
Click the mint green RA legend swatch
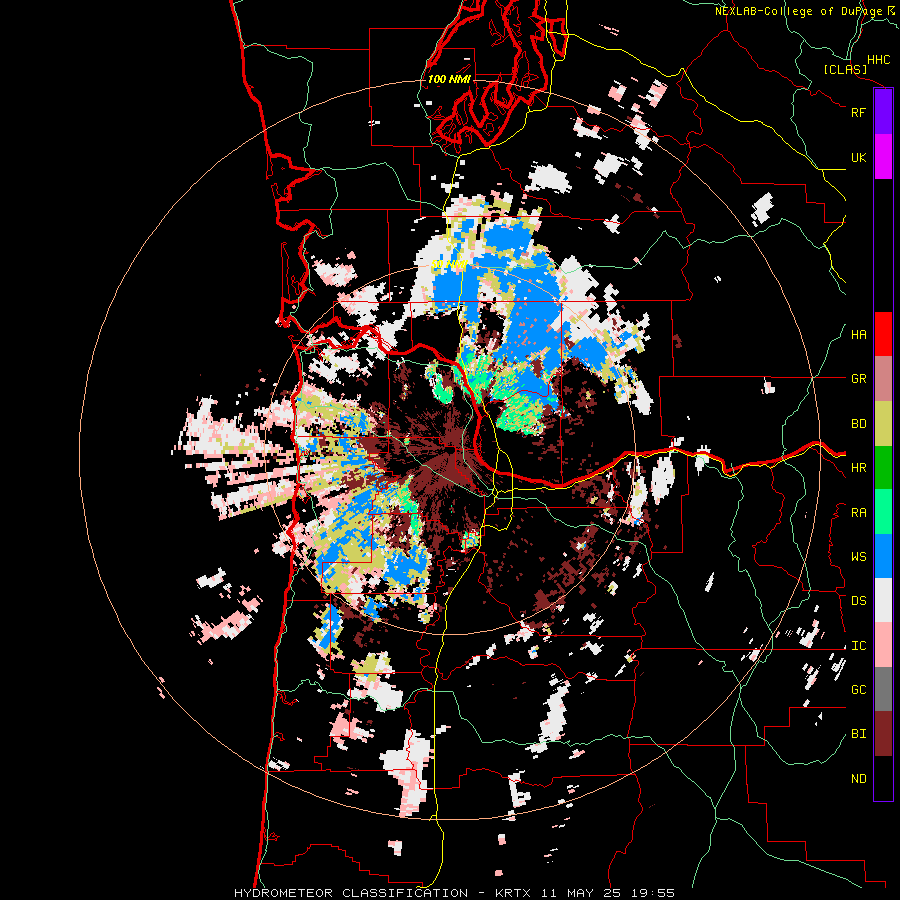point(883,512)
